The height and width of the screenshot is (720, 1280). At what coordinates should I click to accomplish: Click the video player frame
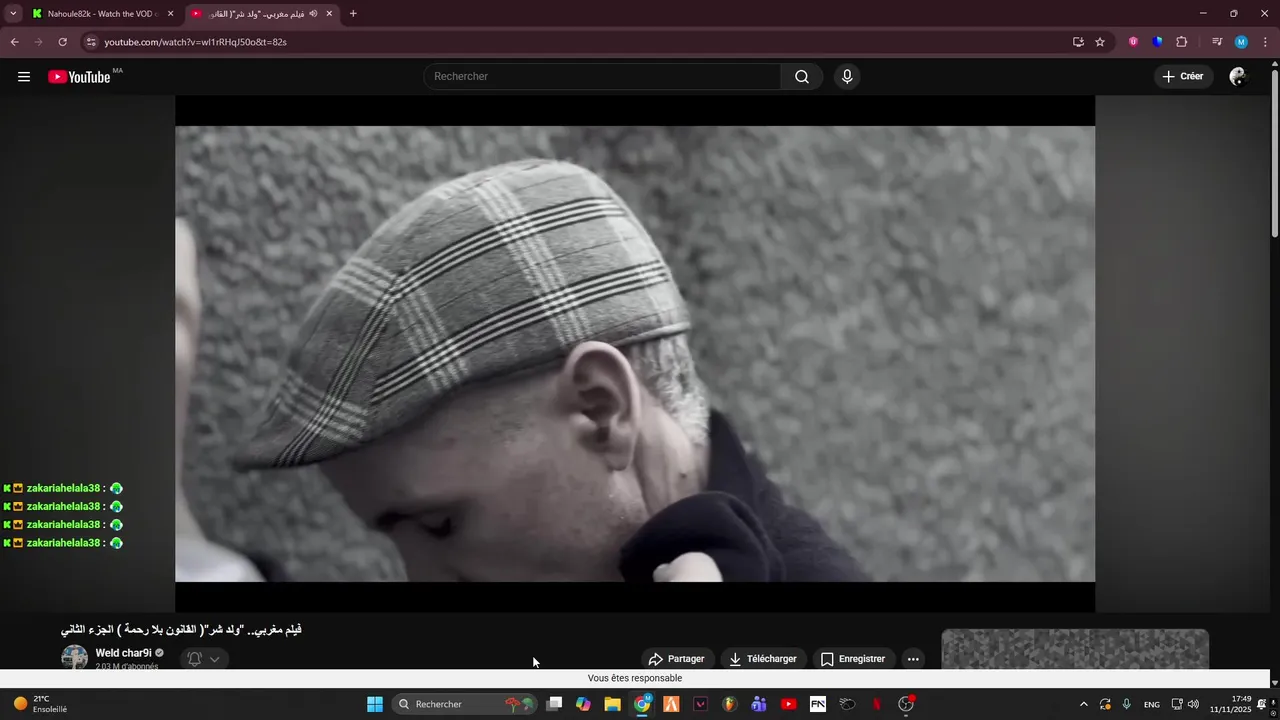[x=635, y=353]
